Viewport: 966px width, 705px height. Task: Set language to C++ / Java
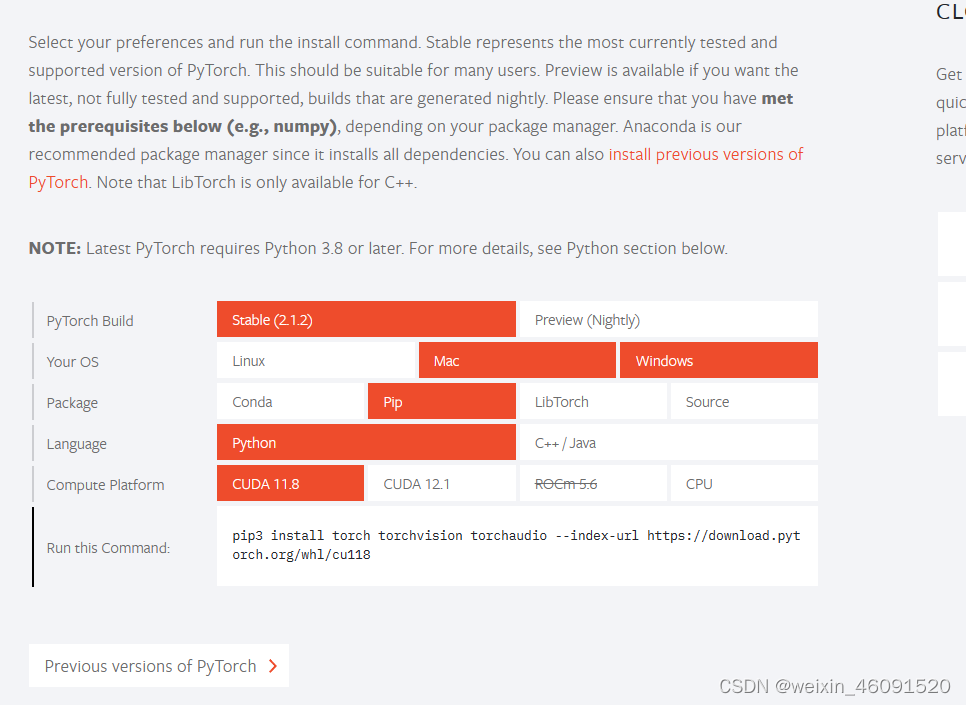tap(668, 443)
